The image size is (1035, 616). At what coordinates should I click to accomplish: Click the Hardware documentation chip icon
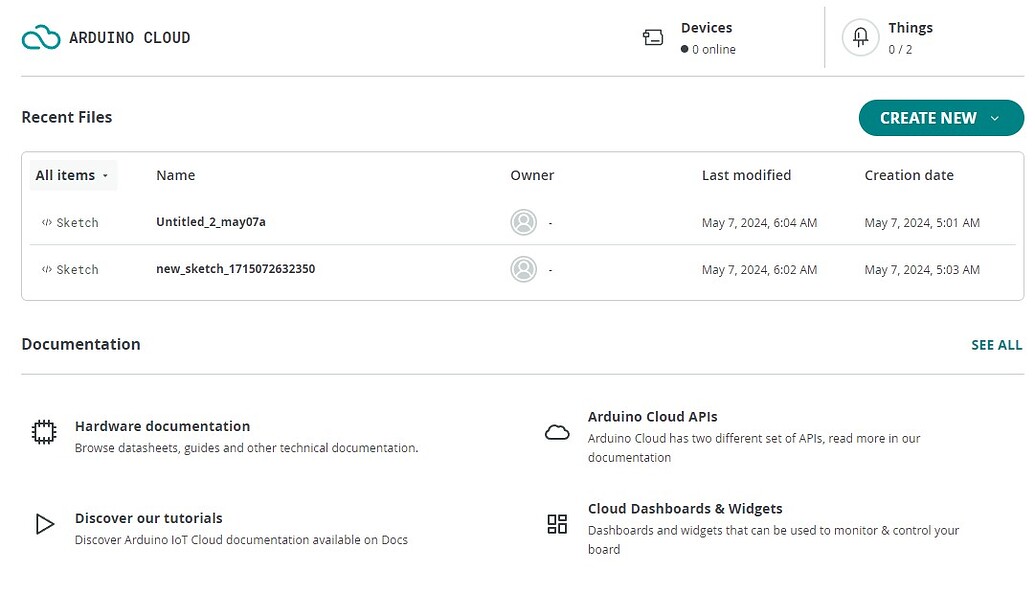(44, 432)
